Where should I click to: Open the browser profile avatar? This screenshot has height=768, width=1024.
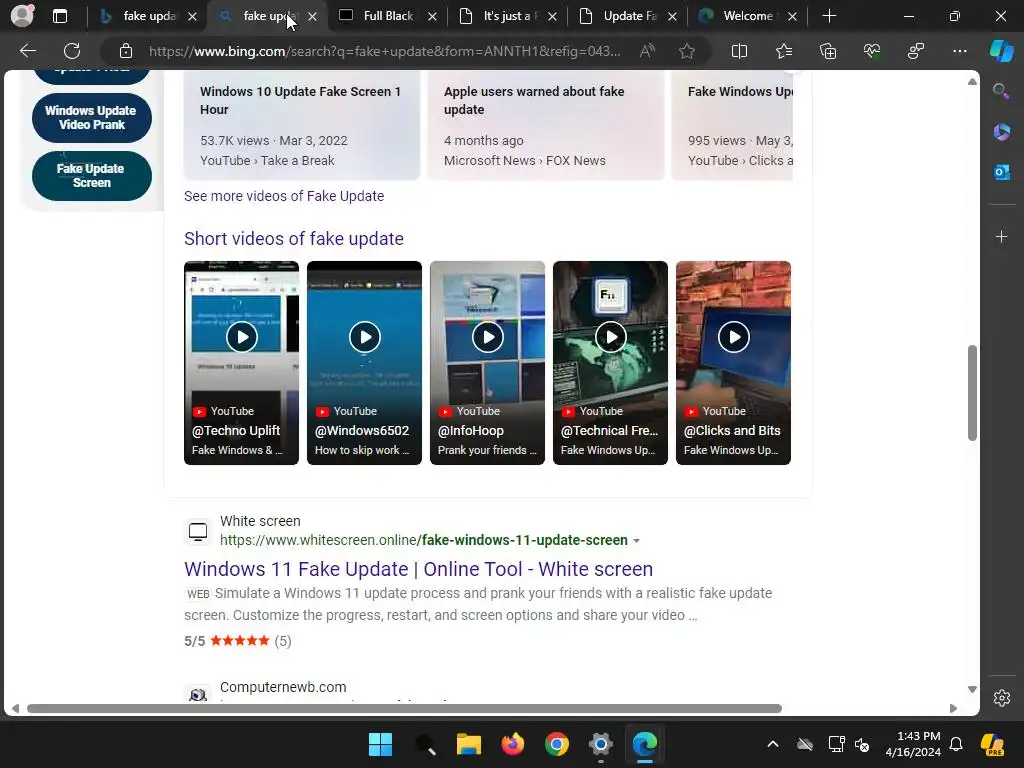pos(22,16)
